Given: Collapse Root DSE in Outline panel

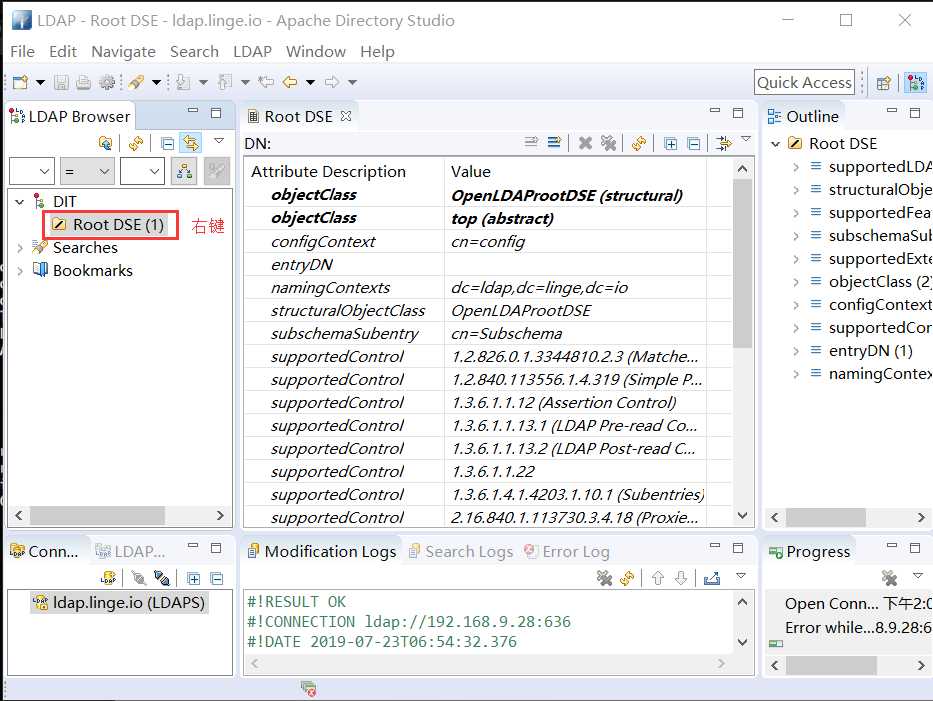Looking at the screenshot, I should pos(775,144).
